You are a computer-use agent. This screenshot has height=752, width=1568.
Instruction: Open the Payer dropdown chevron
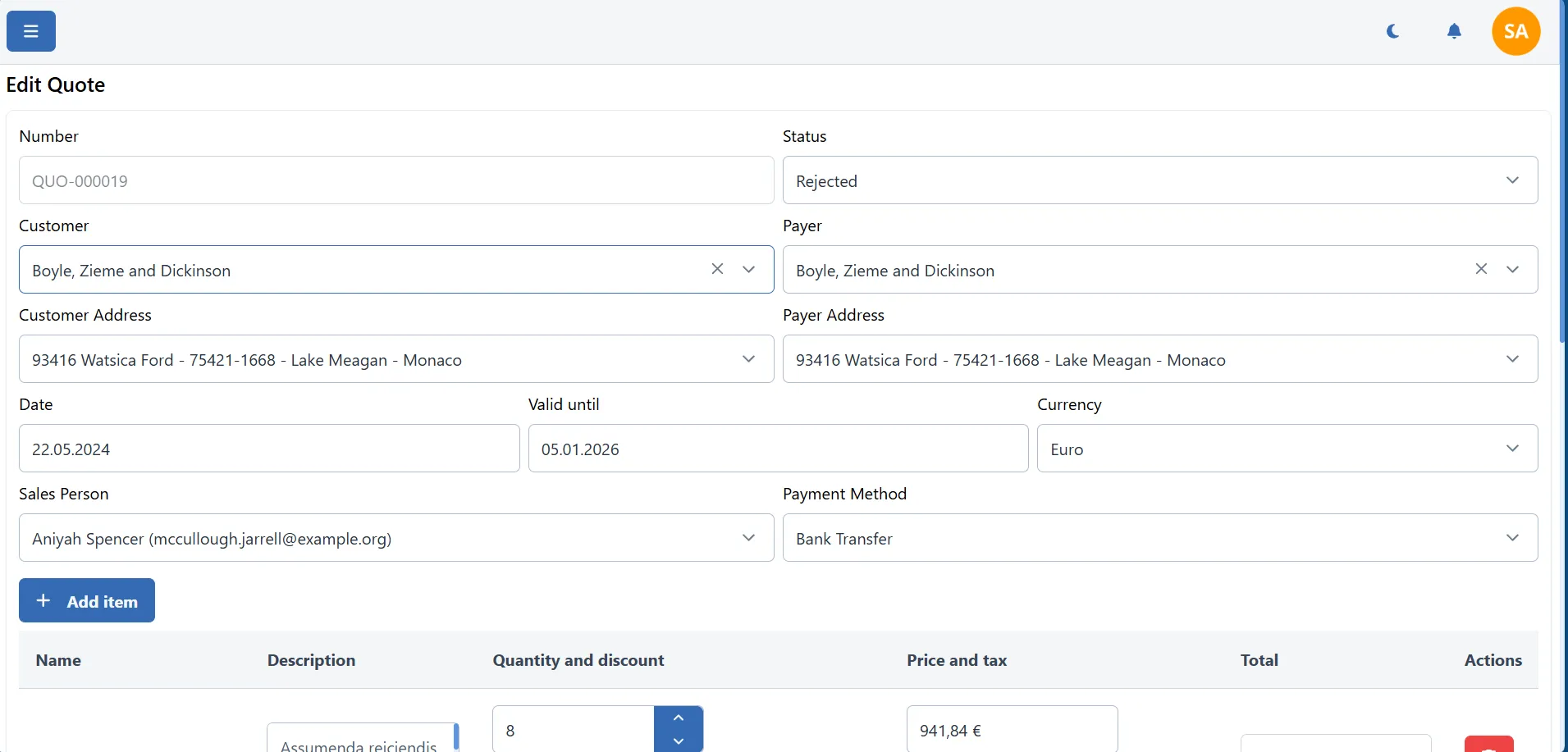[x=1512, y=269]
